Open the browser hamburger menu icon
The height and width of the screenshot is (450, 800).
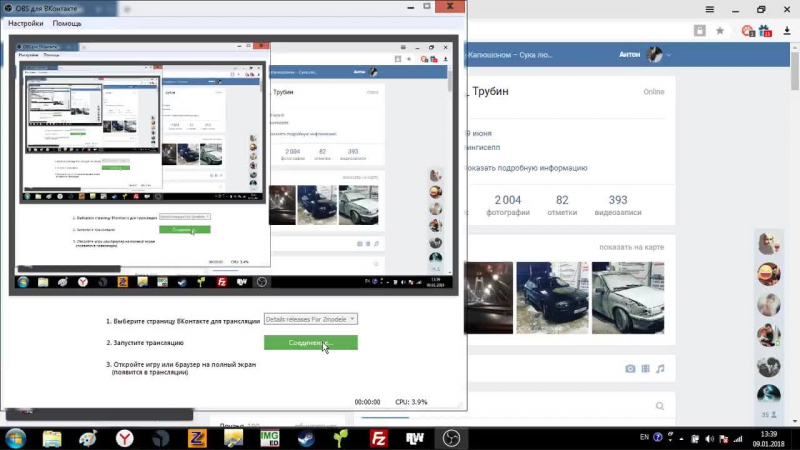[710, 9]
